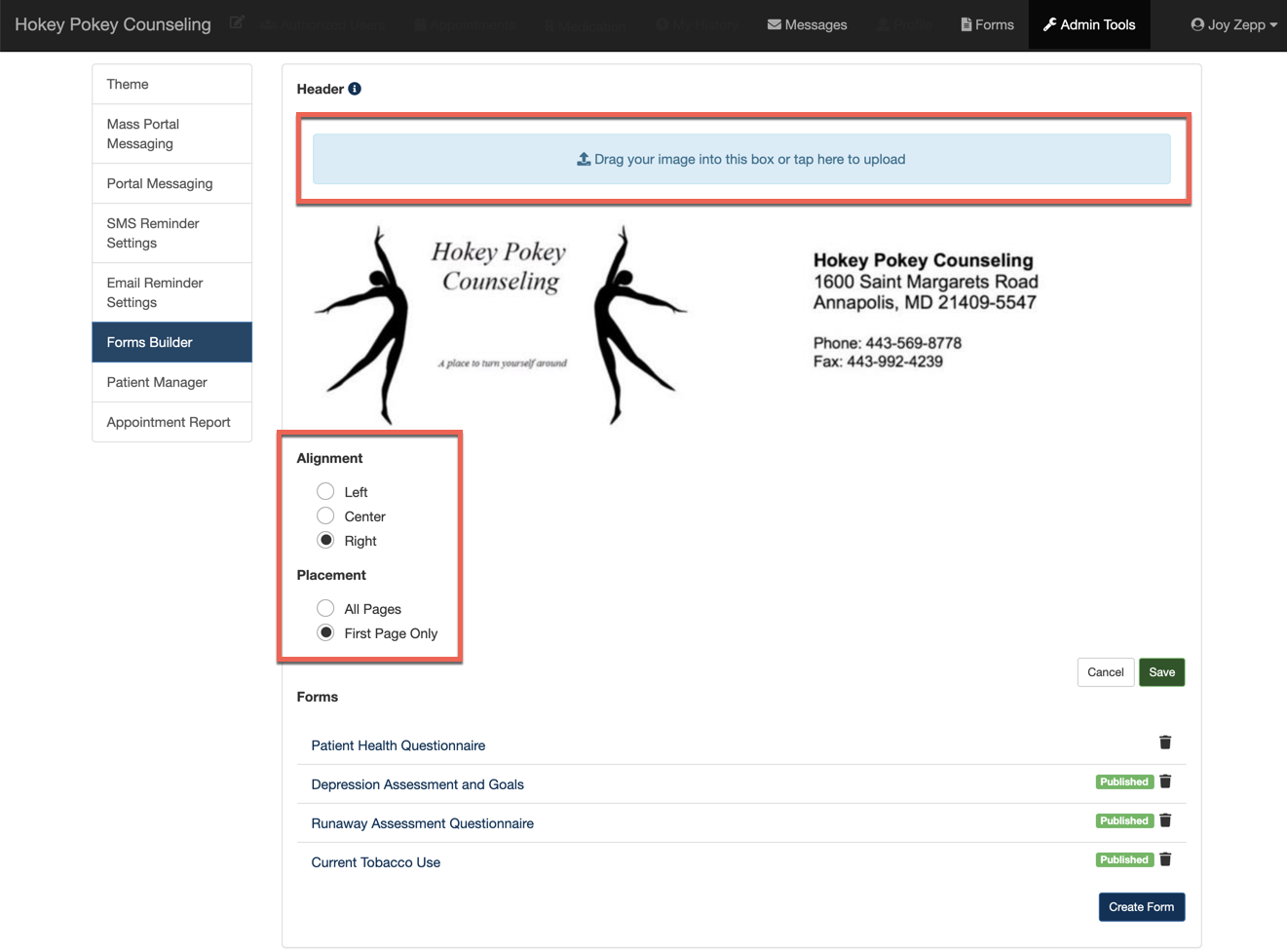Click trash icon for Current Tobacco Use

tap(1165, 859)
